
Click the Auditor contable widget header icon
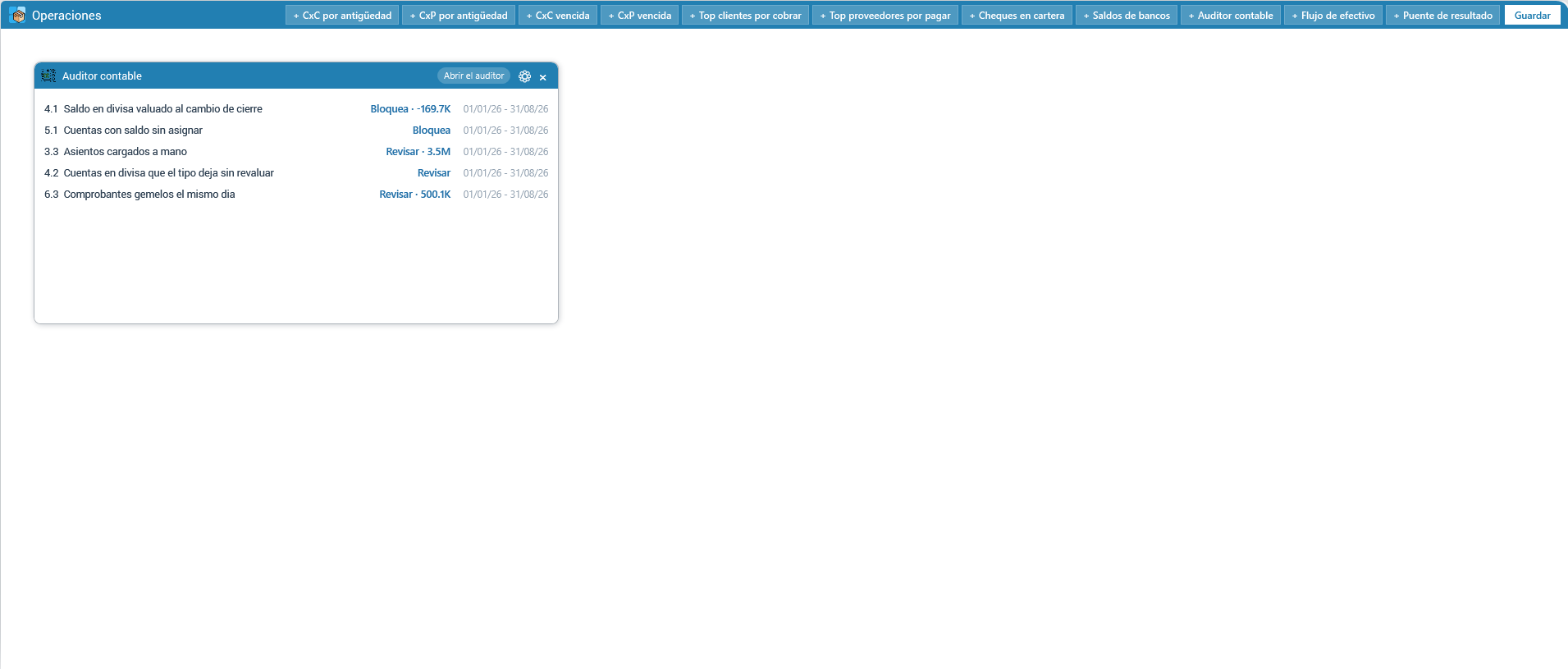(x=48, y=76)
